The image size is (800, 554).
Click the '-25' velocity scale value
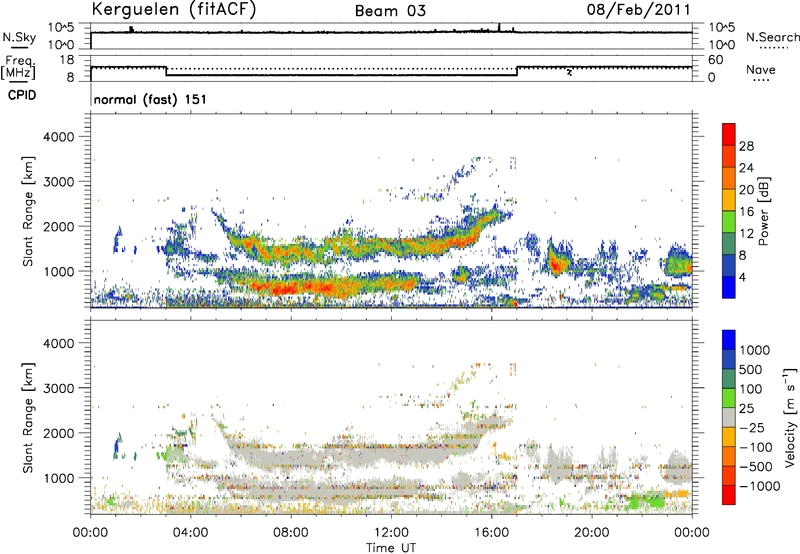point(751,428)
